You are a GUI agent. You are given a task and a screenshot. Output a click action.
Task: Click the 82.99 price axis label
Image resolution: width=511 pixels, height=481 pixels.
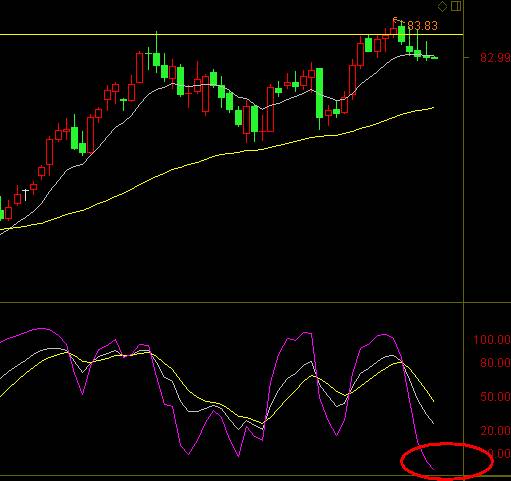[495, 58]
